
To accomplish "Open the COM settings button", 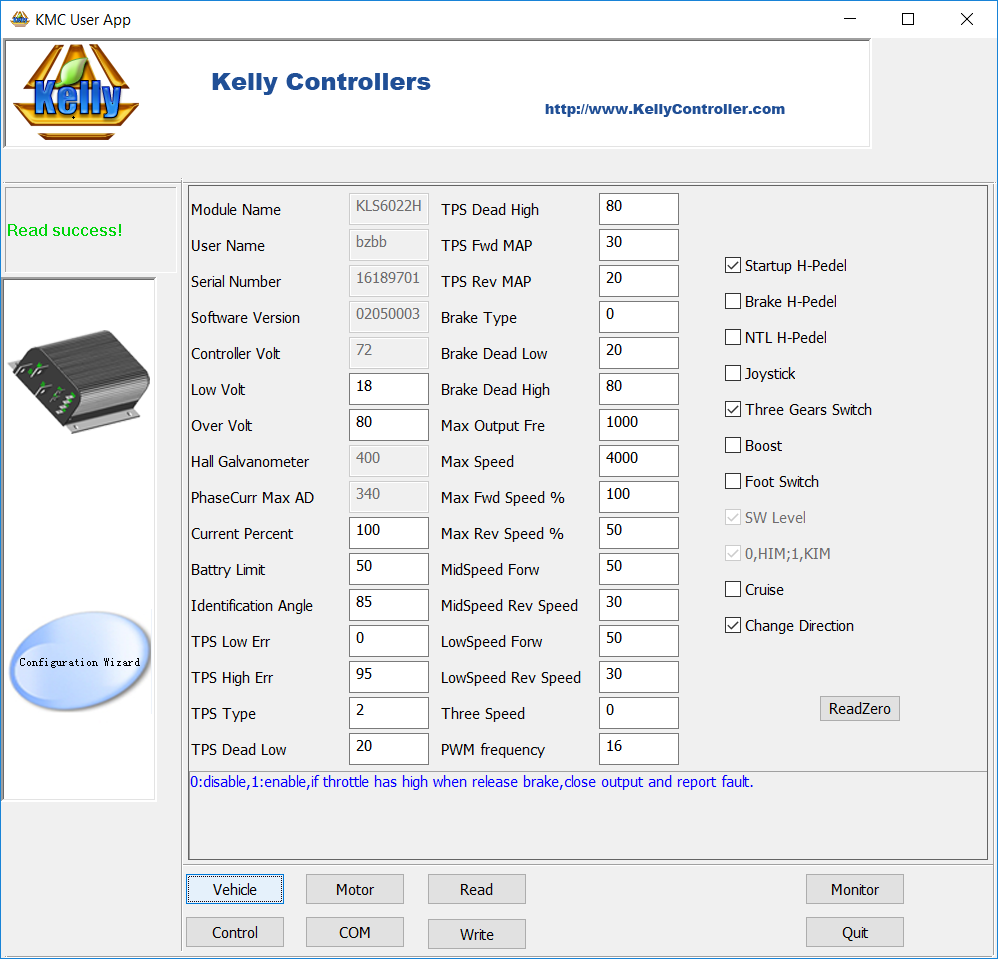I will pos(355,932).
